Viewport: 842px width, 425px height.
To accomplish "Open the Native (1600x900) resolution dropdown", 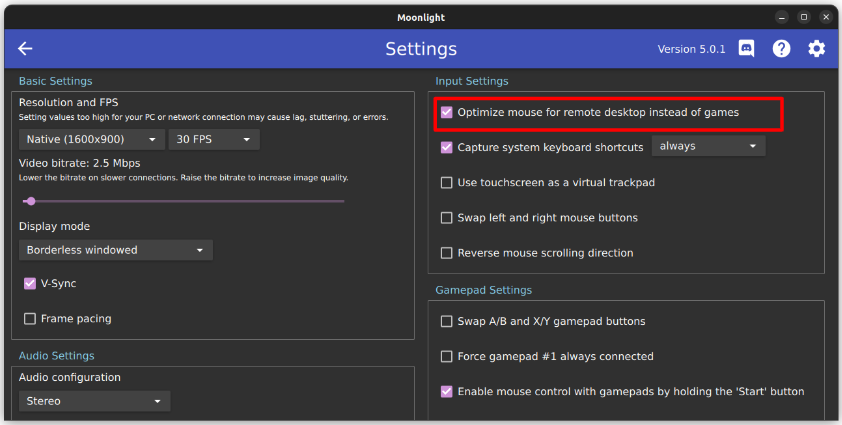I will [91, 139].
